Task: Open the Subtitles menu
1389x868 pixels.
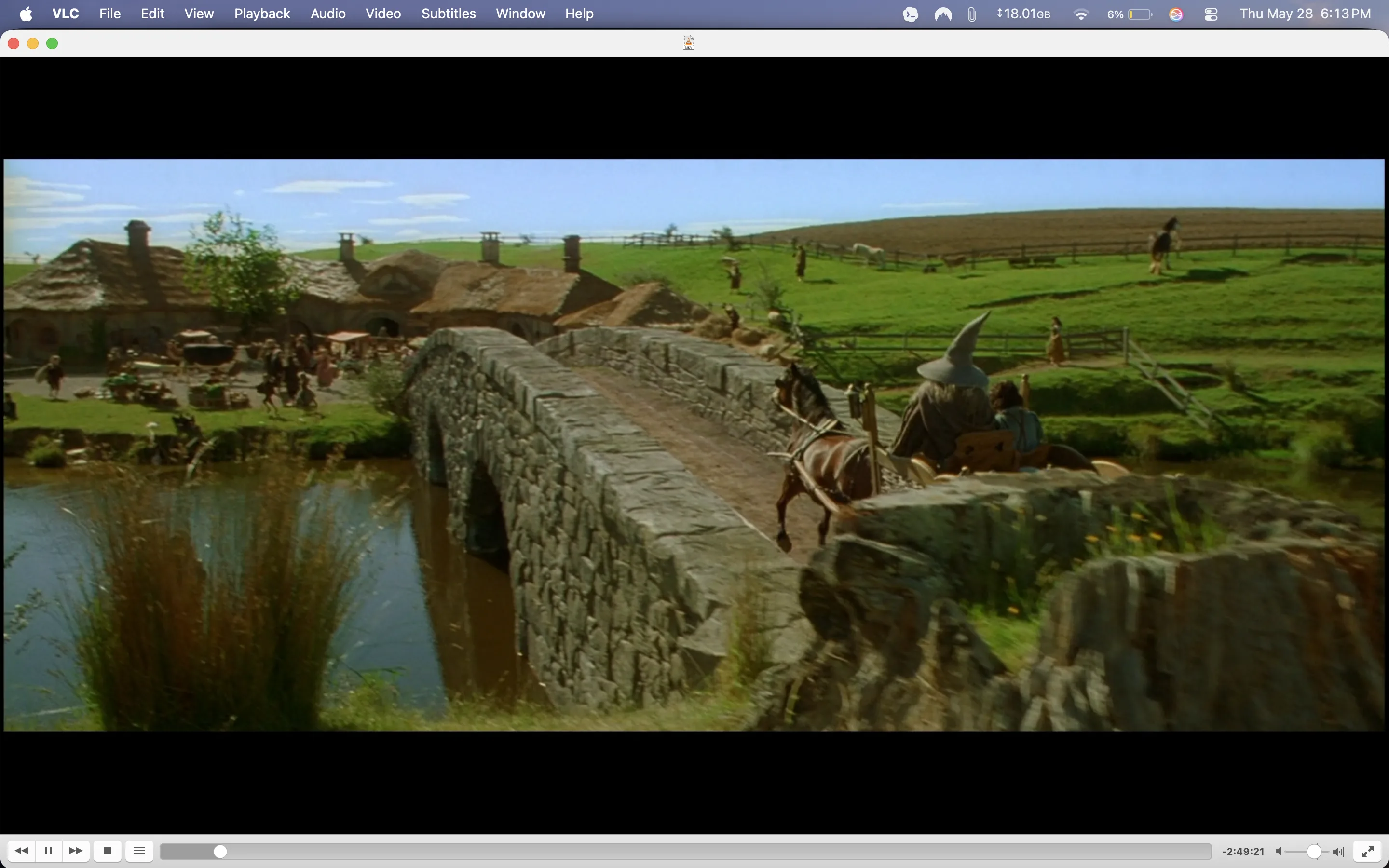Action: point(448,14)
